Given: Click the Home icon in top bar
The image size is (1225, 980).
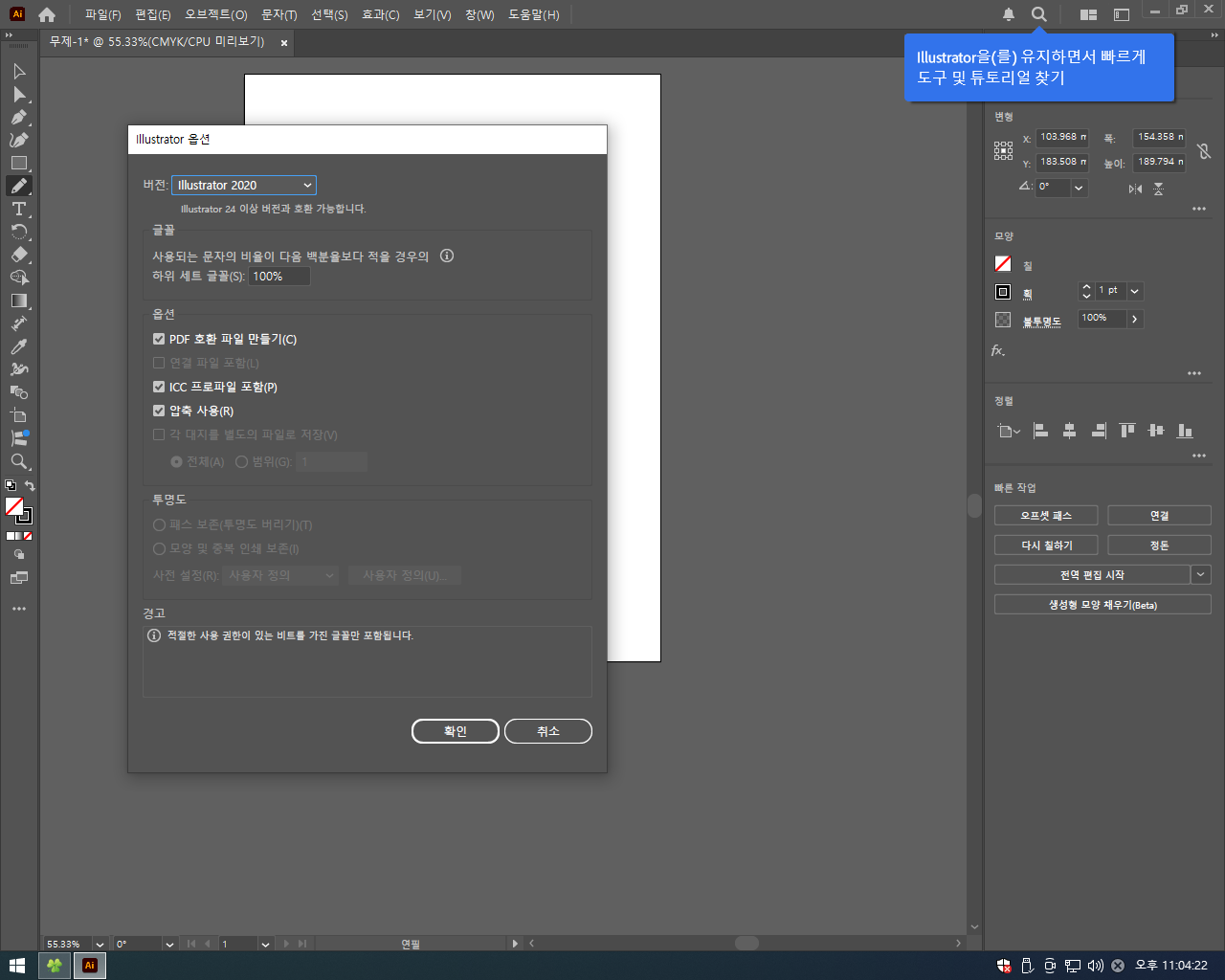Looking at the screenshot, I should (47, 14).
